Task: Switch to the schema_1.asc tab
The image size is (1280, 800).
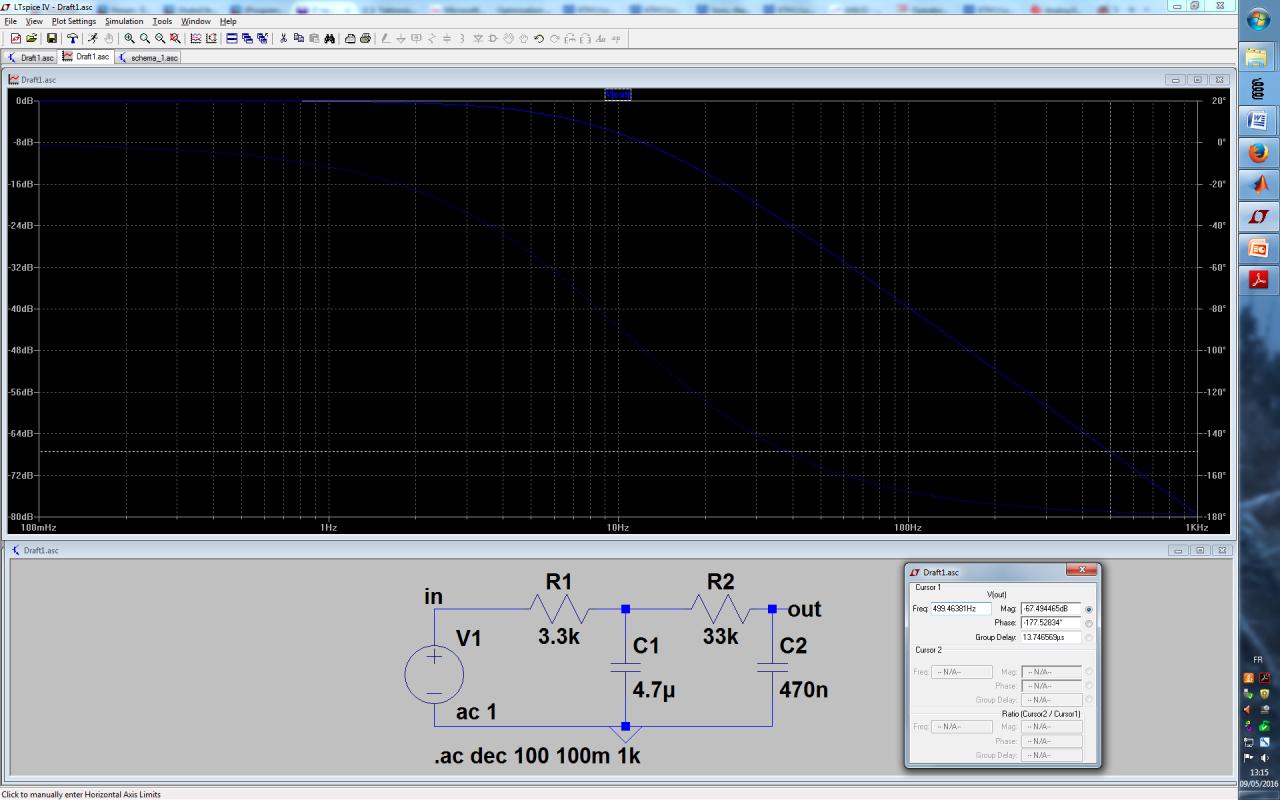Action: point(148,58)
